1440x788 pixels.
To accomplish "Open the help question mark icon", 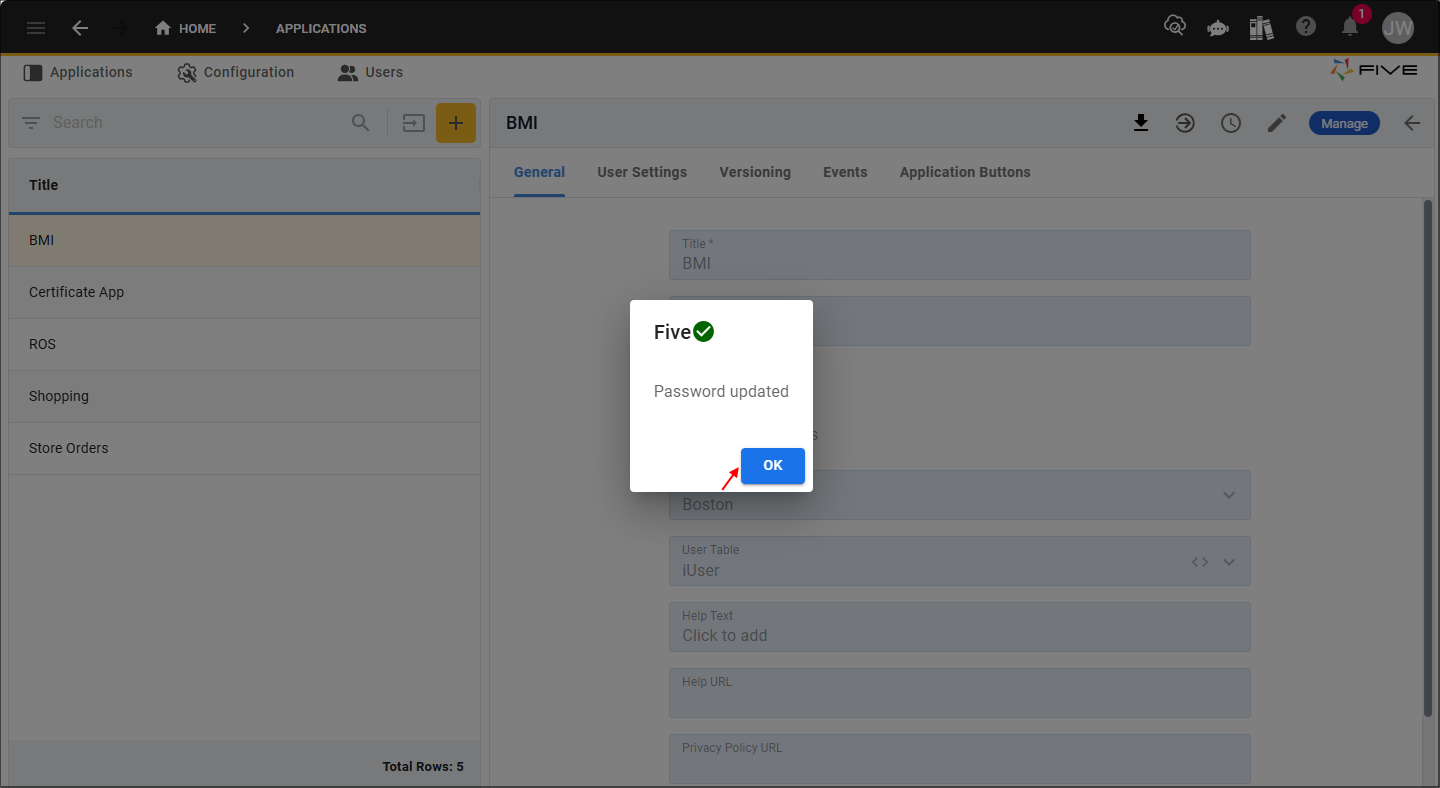I will (x=1306, y=27).
